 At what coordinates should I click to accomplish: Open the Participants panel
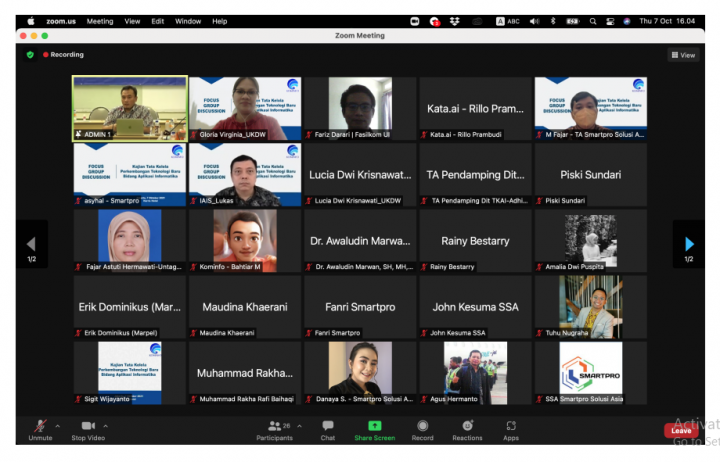[x=274, y=427]
